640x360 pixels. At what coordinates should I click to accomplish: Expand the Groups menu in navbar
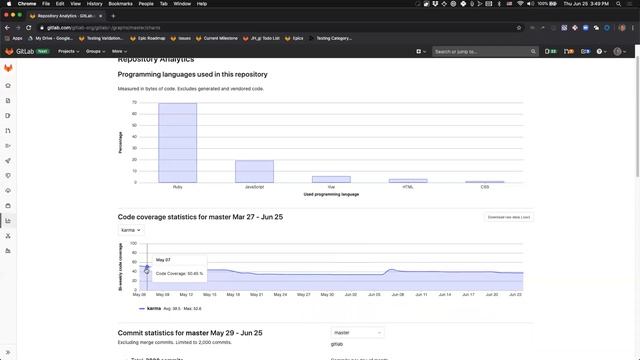pyautogui.click(x=96, y=51)
